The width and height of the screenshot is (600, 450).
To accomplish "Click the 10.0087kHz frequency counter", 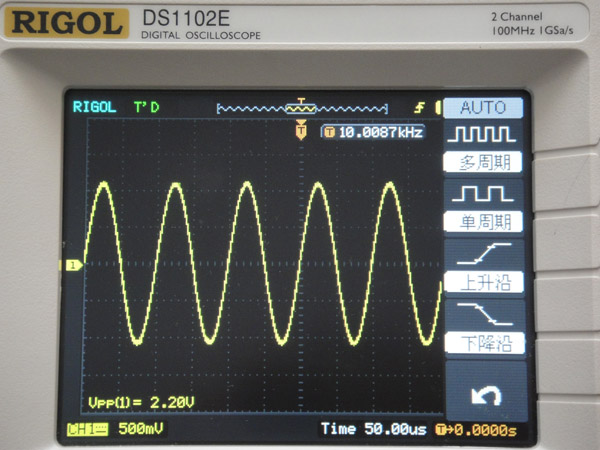I will click(372, 132).
